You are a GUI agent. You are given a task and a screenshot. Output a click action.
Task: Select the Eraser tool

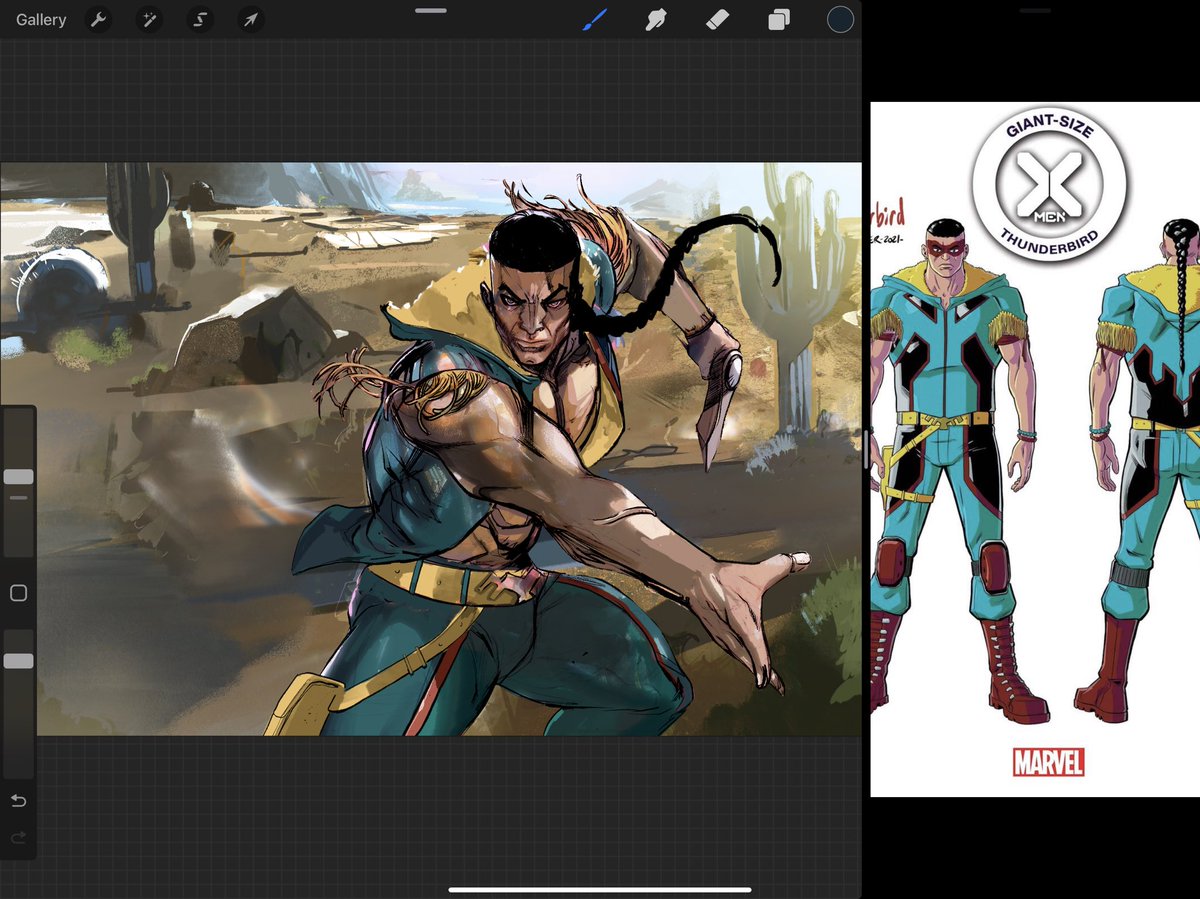(x=717, y=19)
